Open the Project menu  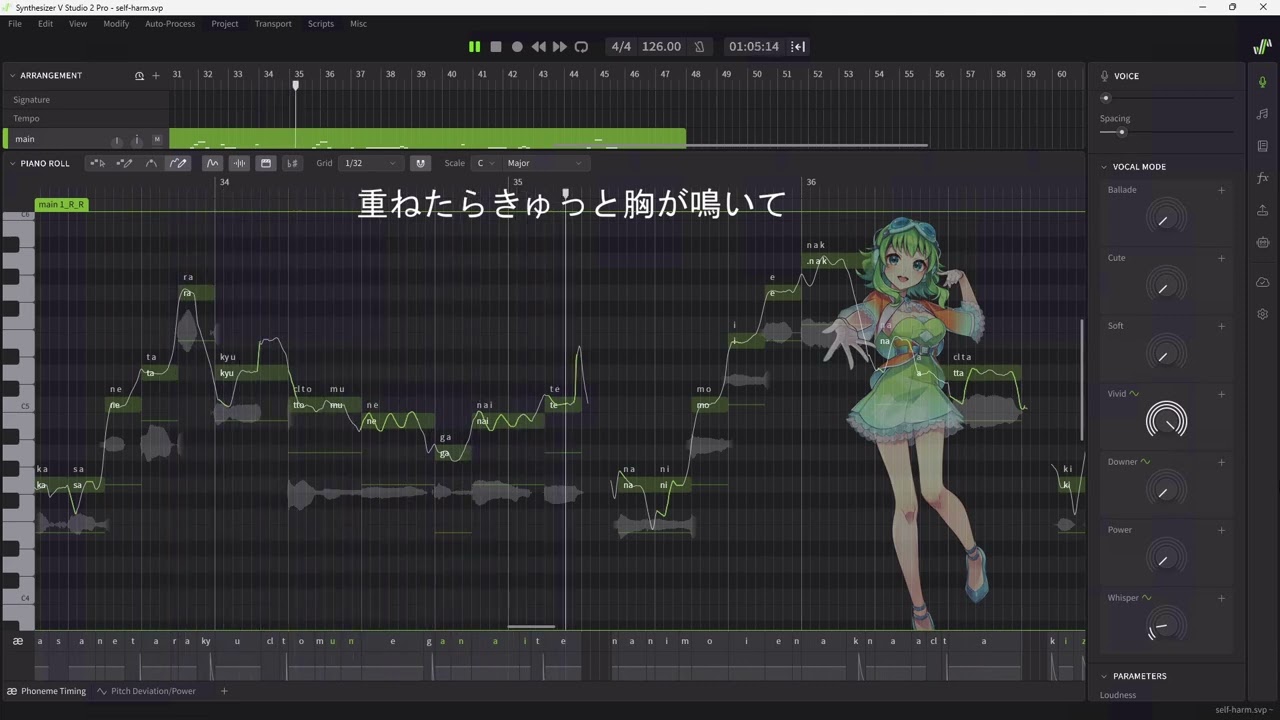pyautogui.click(x=225, y=24)
